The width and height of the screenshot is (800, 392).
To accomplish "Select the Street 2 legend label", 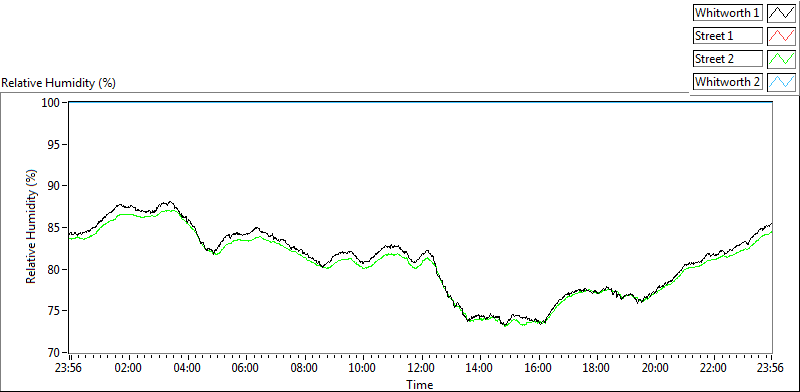I will 728,59.
